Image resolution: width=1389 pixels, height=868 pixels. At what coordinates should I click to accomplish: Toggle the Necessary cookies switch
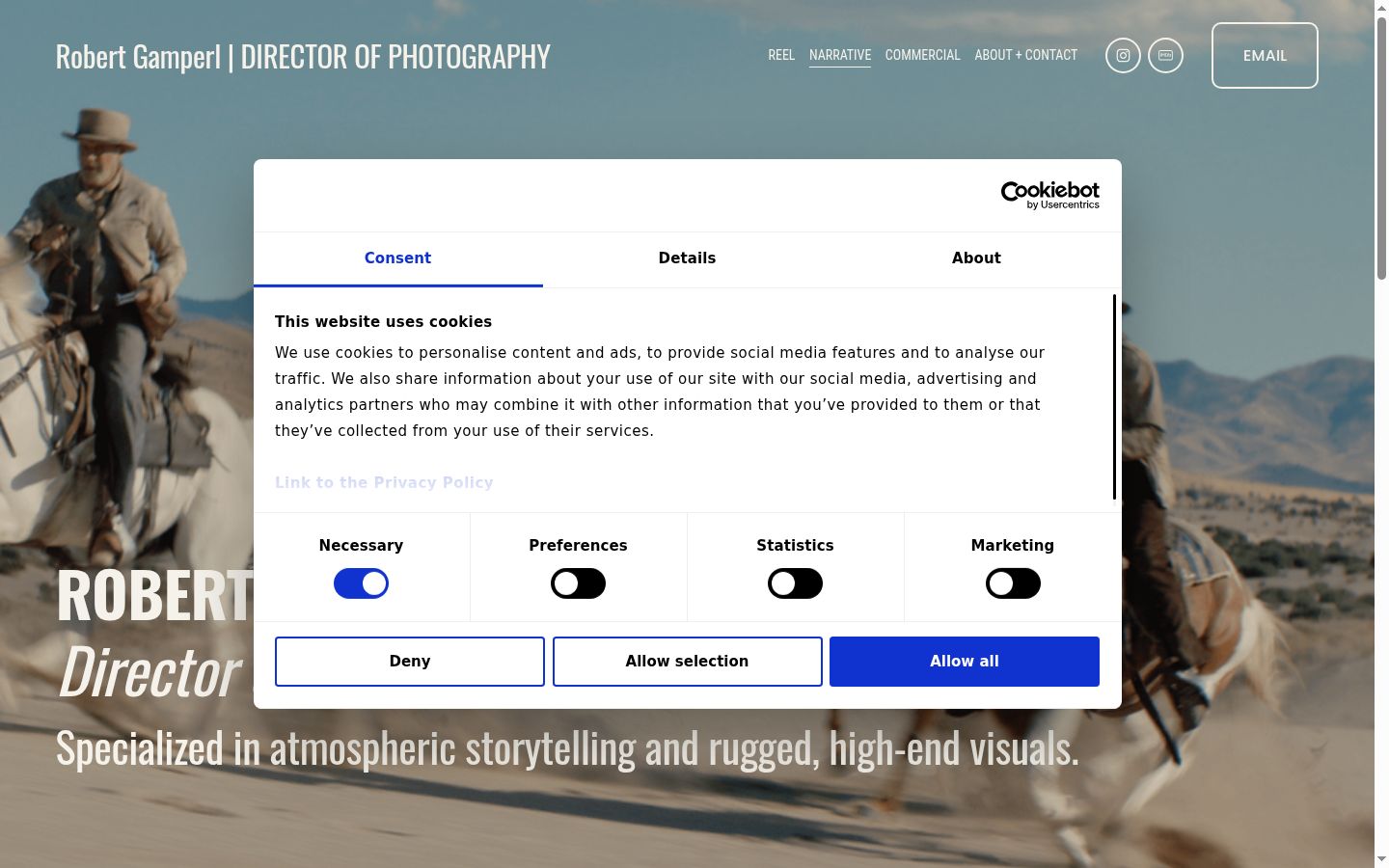pos(361,583)
